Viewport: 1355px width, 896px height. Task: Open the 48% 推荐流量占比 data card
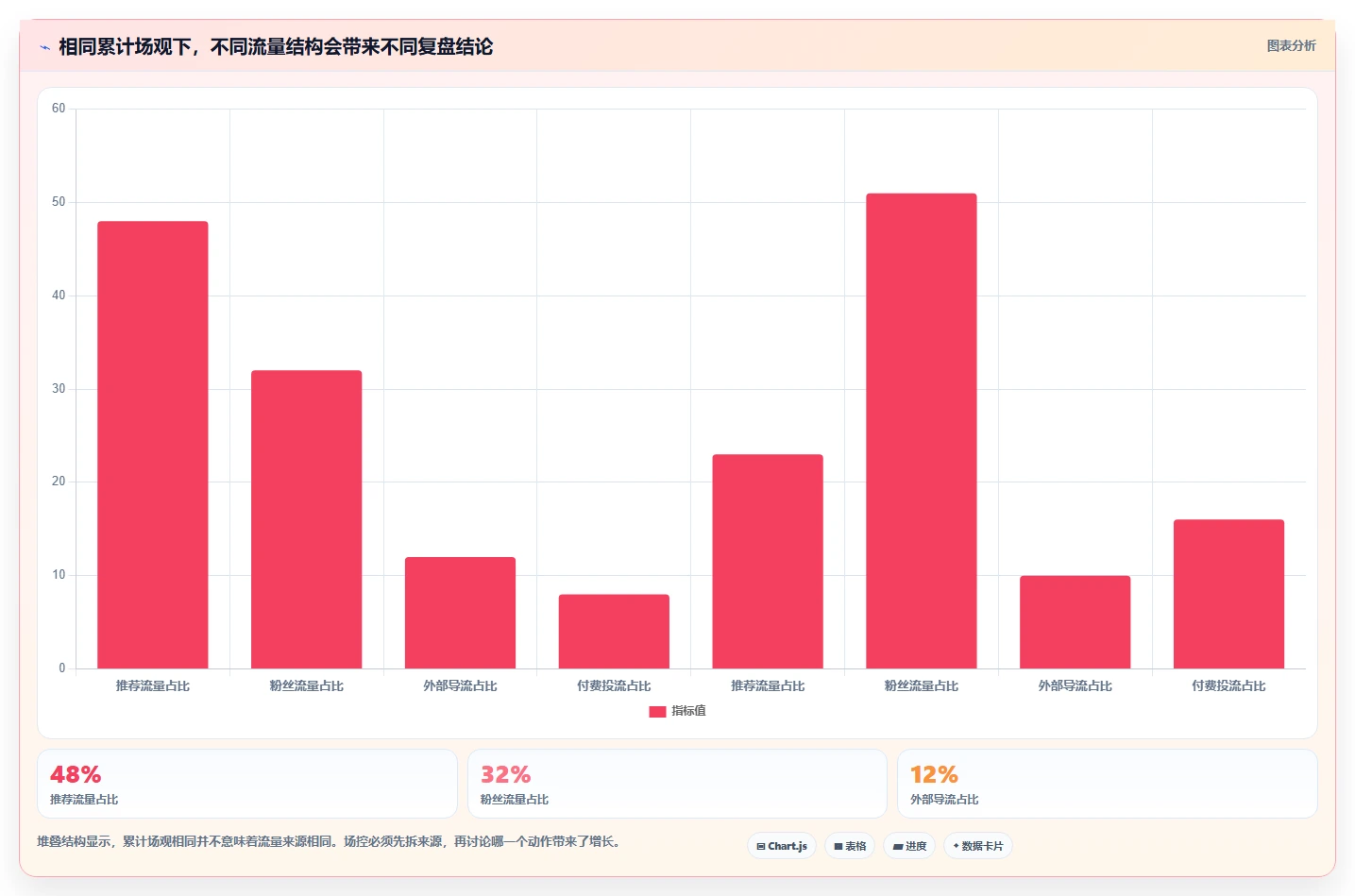[247, 784]
